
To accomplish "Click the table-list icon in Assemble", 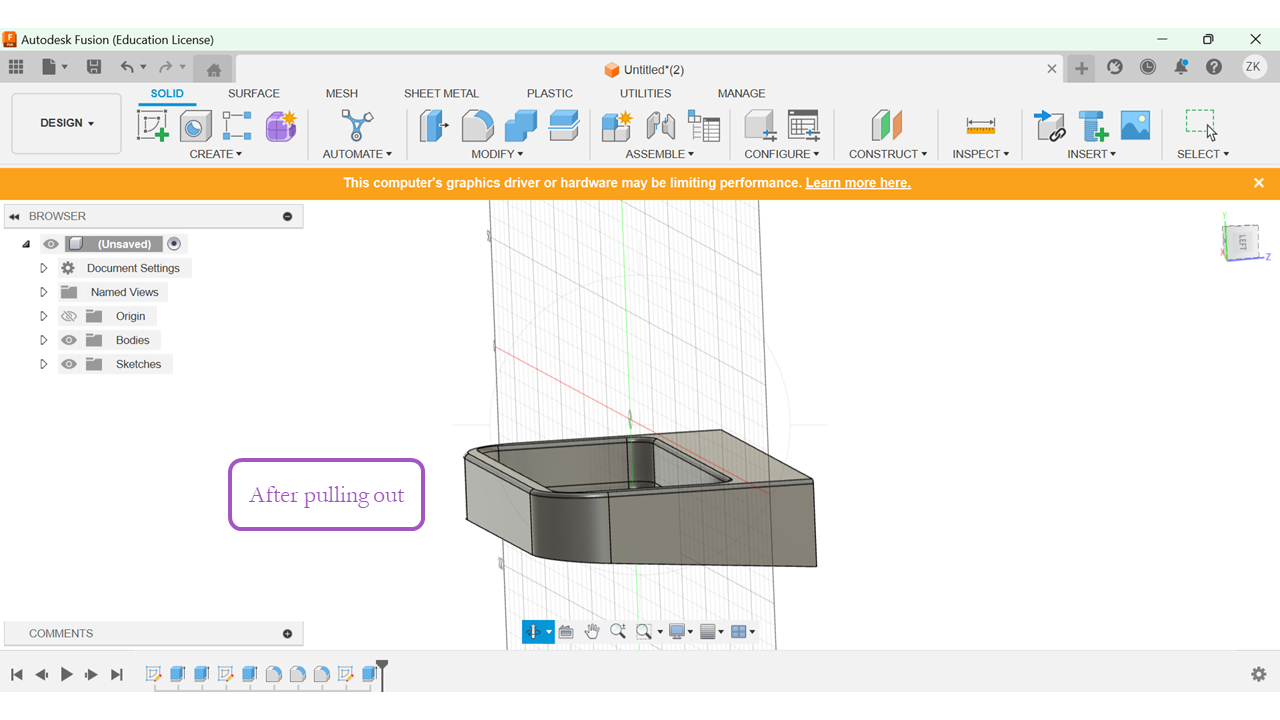I will point(704,126).
